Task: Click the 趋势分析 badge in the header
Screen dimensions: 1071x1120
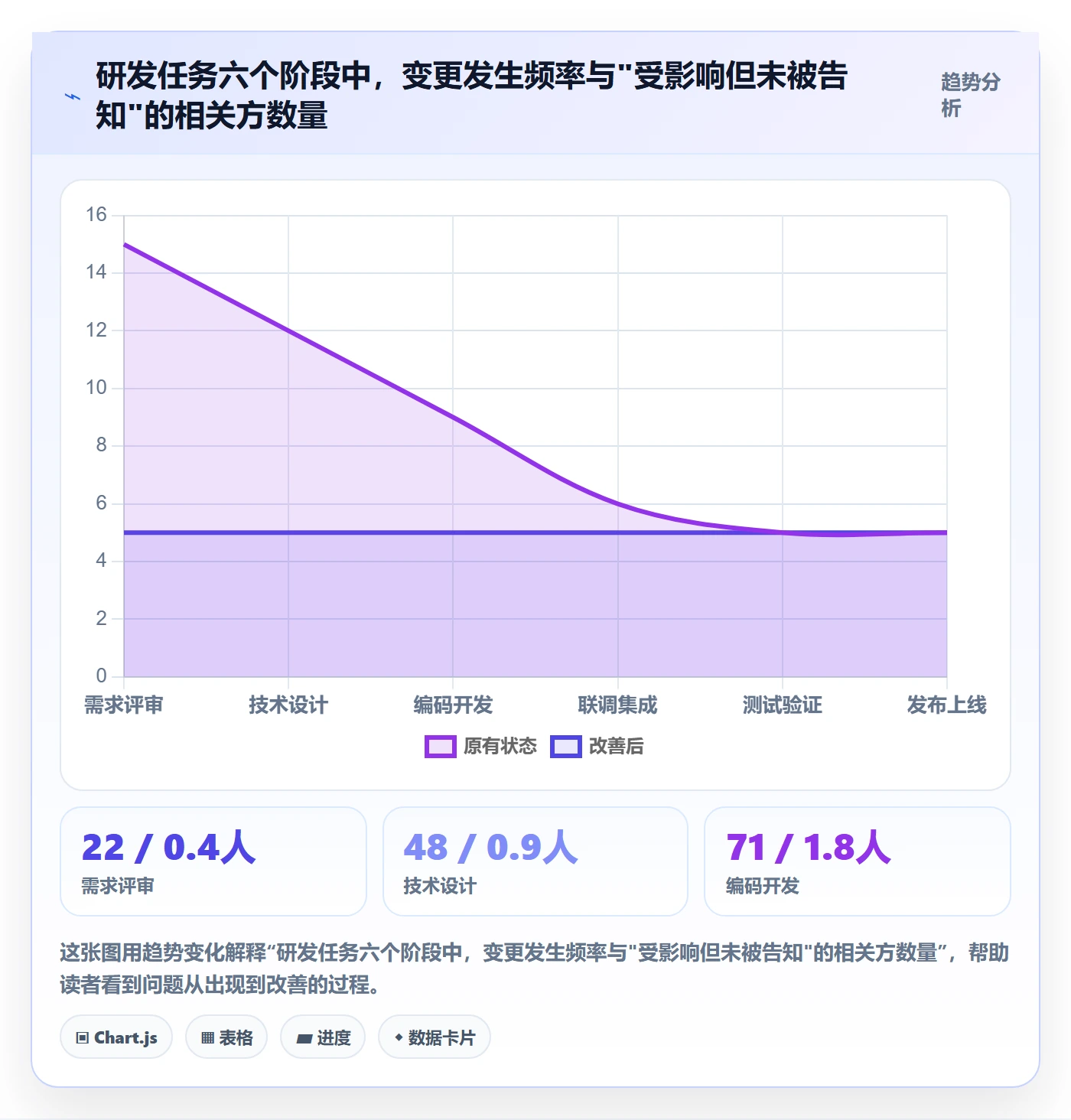Action: coord(971,96)
